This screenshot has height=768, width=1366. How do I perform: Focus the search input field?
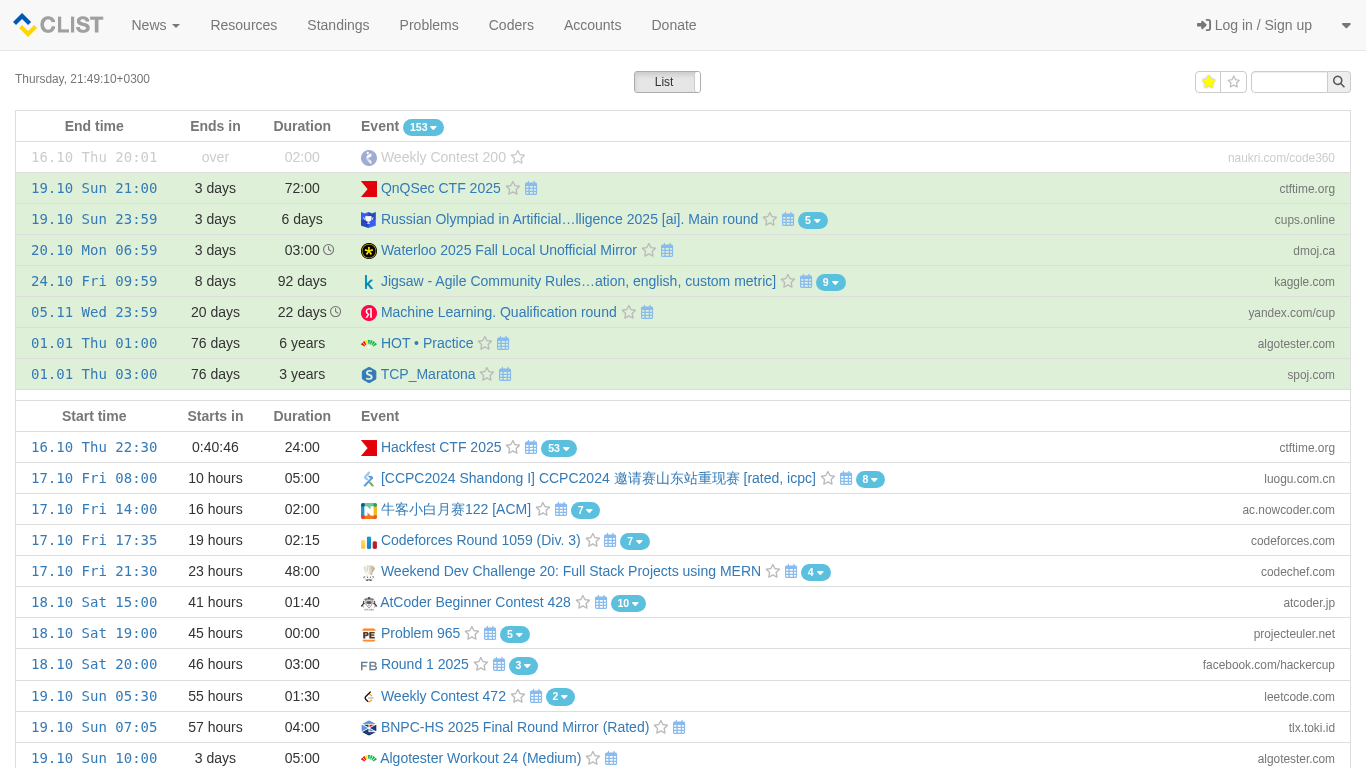coord(1289,82)
